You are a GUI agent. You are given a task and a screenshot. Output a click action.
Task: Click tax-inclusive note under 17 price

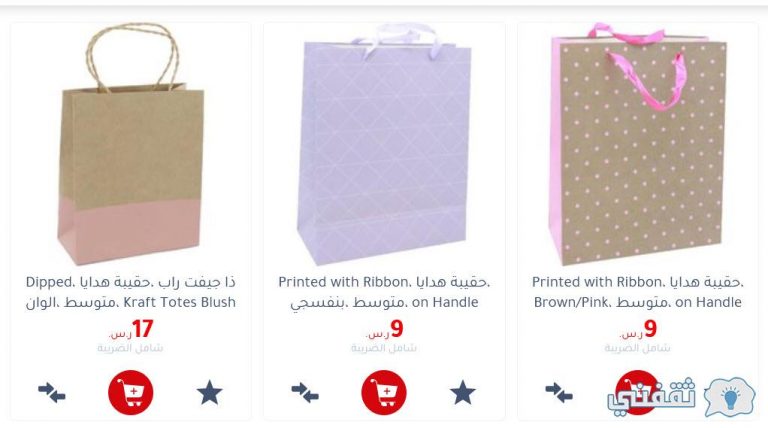point(130,348)
